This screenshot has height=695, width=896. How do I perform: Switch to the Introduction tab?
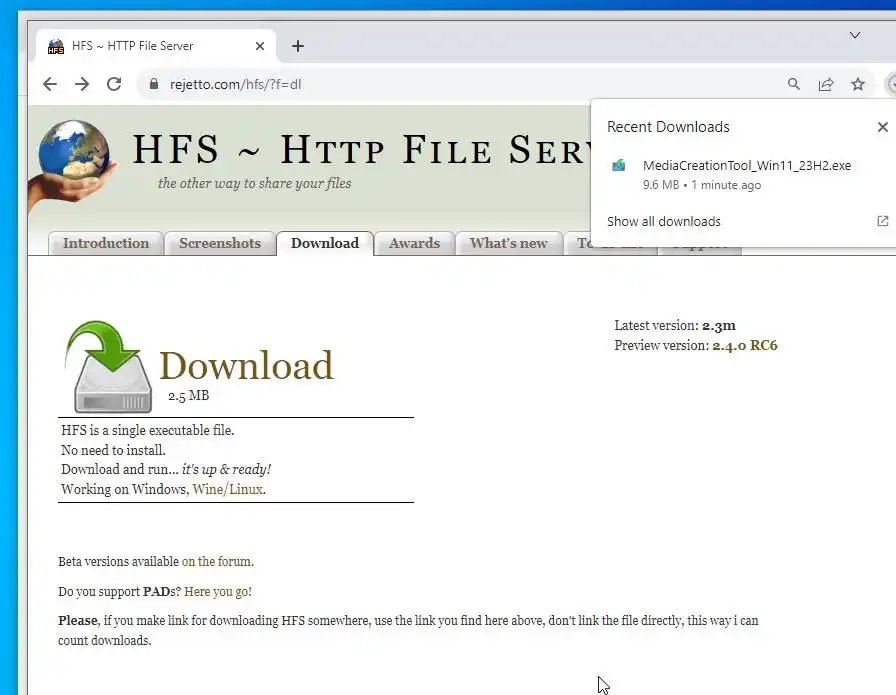(106, 243)
